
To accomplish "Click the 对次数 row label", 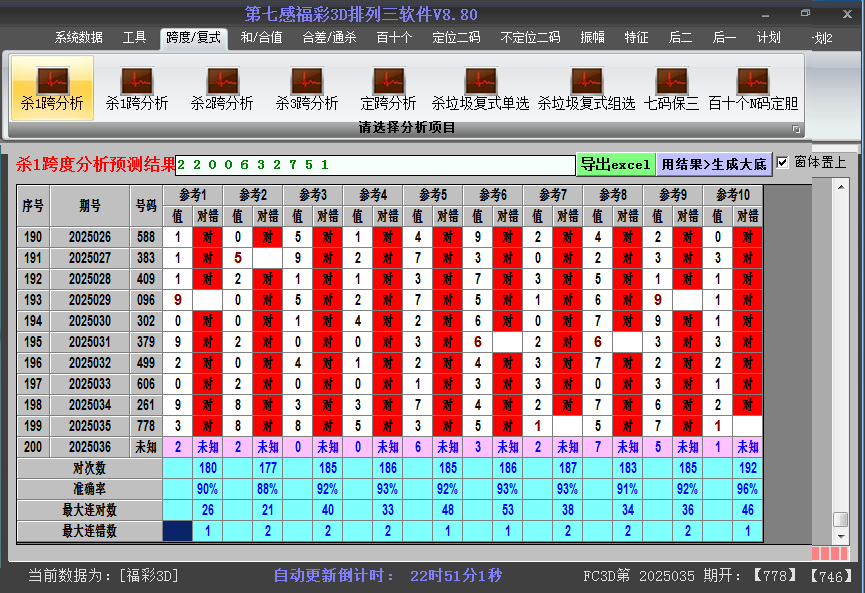I will pyautogui.click(x=90, y=468).
